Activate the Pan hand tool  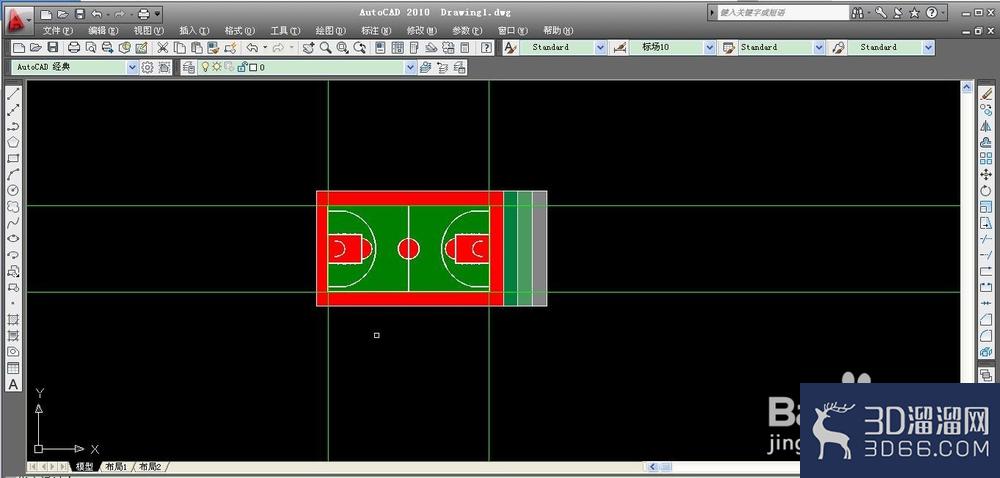(x=309, y=47)
